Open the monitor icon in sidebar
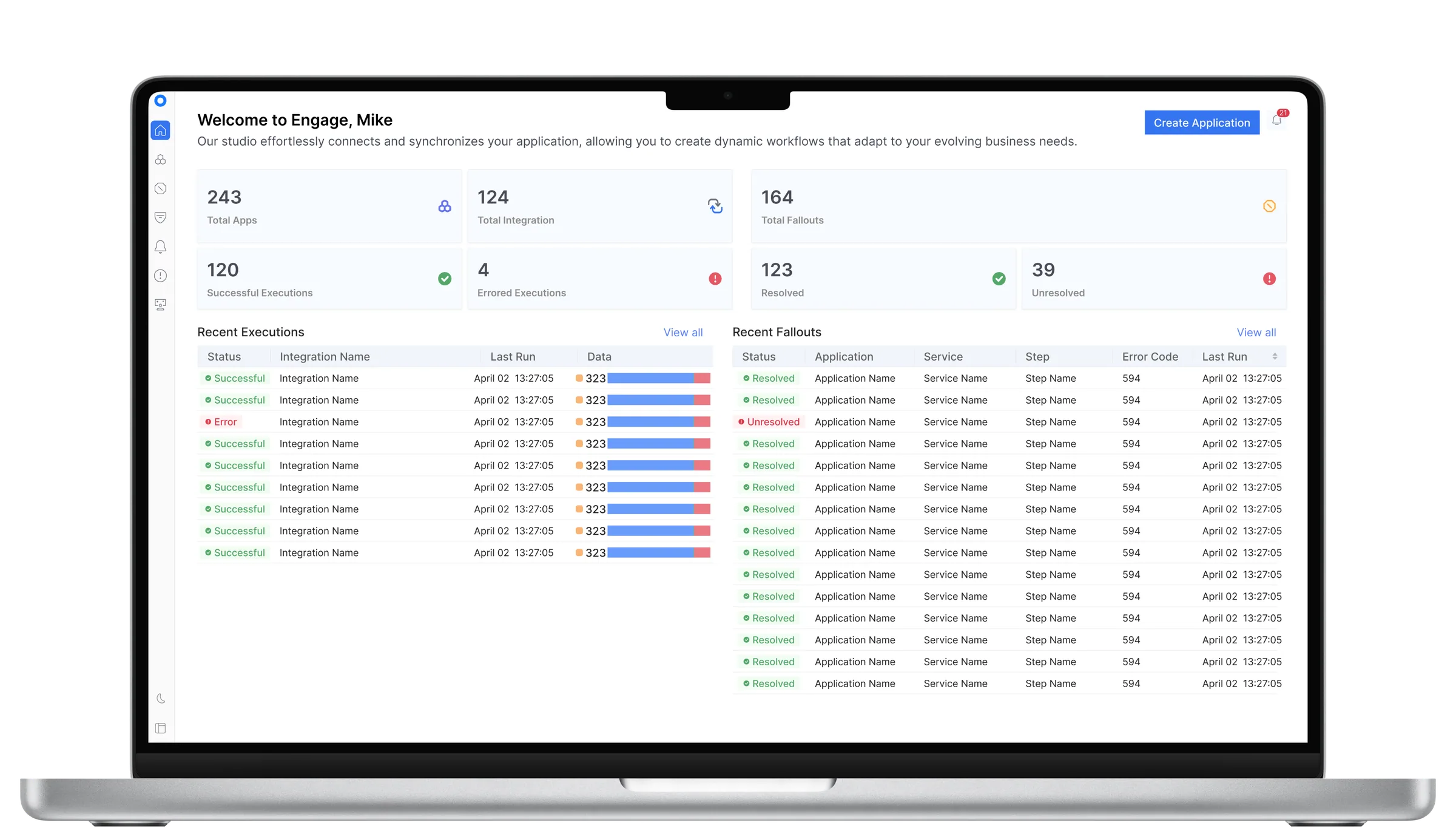 (160, 305)
